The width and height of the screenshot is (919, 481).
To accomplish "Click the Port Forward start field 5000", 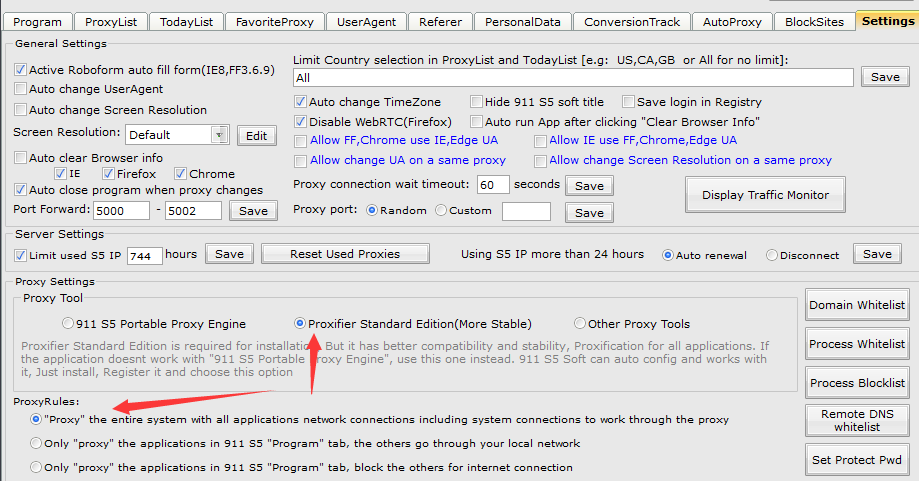I will (121, 210).
